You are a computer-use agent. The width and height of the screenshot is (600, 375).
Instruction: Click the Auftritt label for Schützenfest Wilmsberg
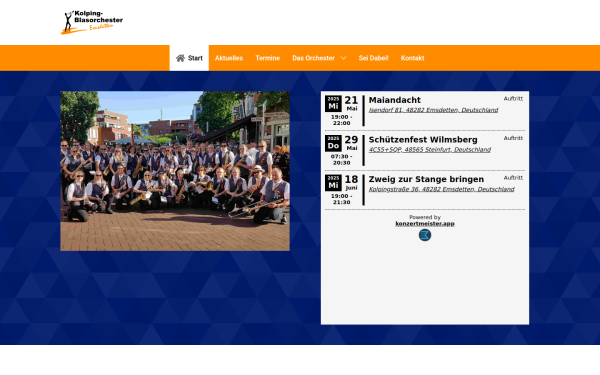513,138
